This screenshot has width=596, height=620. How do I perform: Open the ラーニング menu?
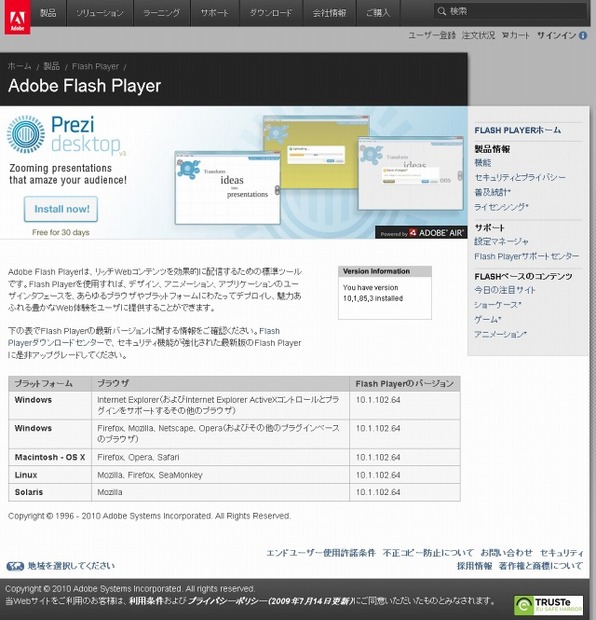(162, 13)
